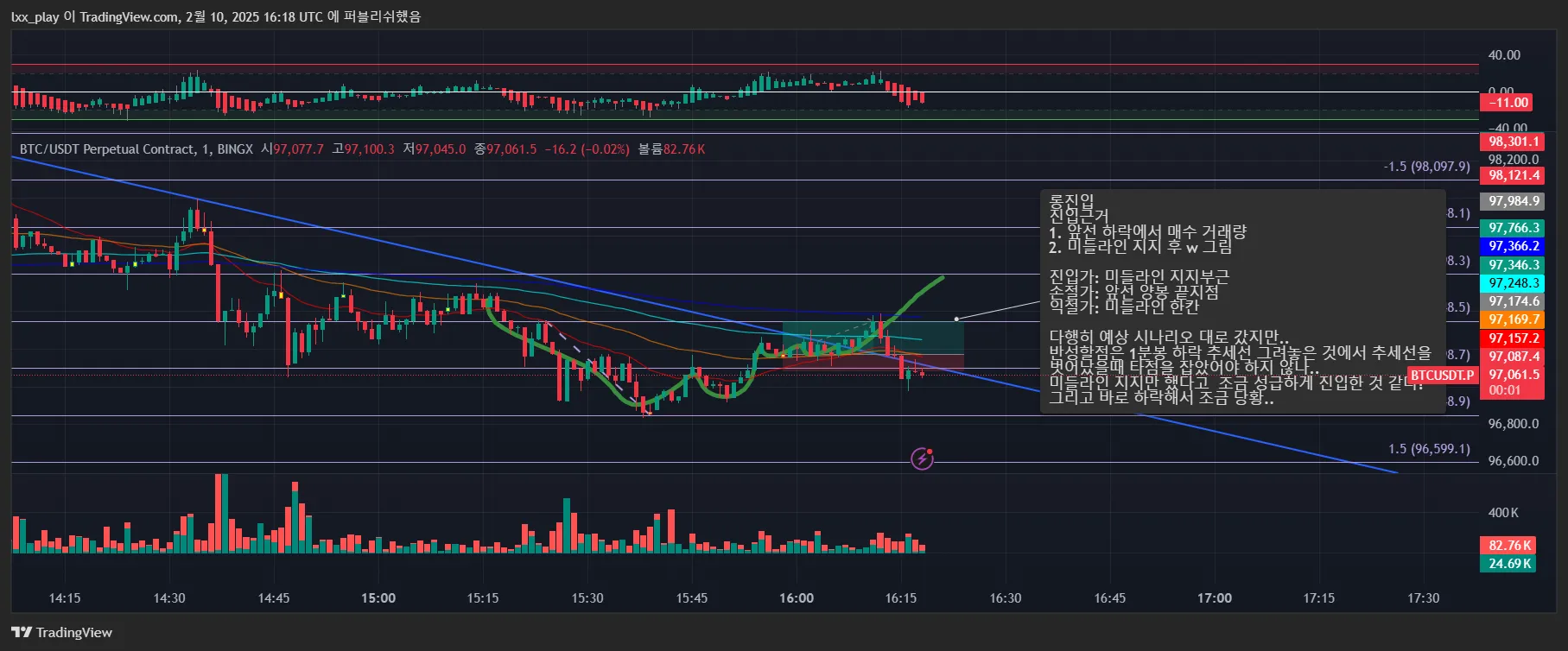Click the 16:45 time axis label
The height and width of the screenshot is (651, 1568).
(1110, 598)
